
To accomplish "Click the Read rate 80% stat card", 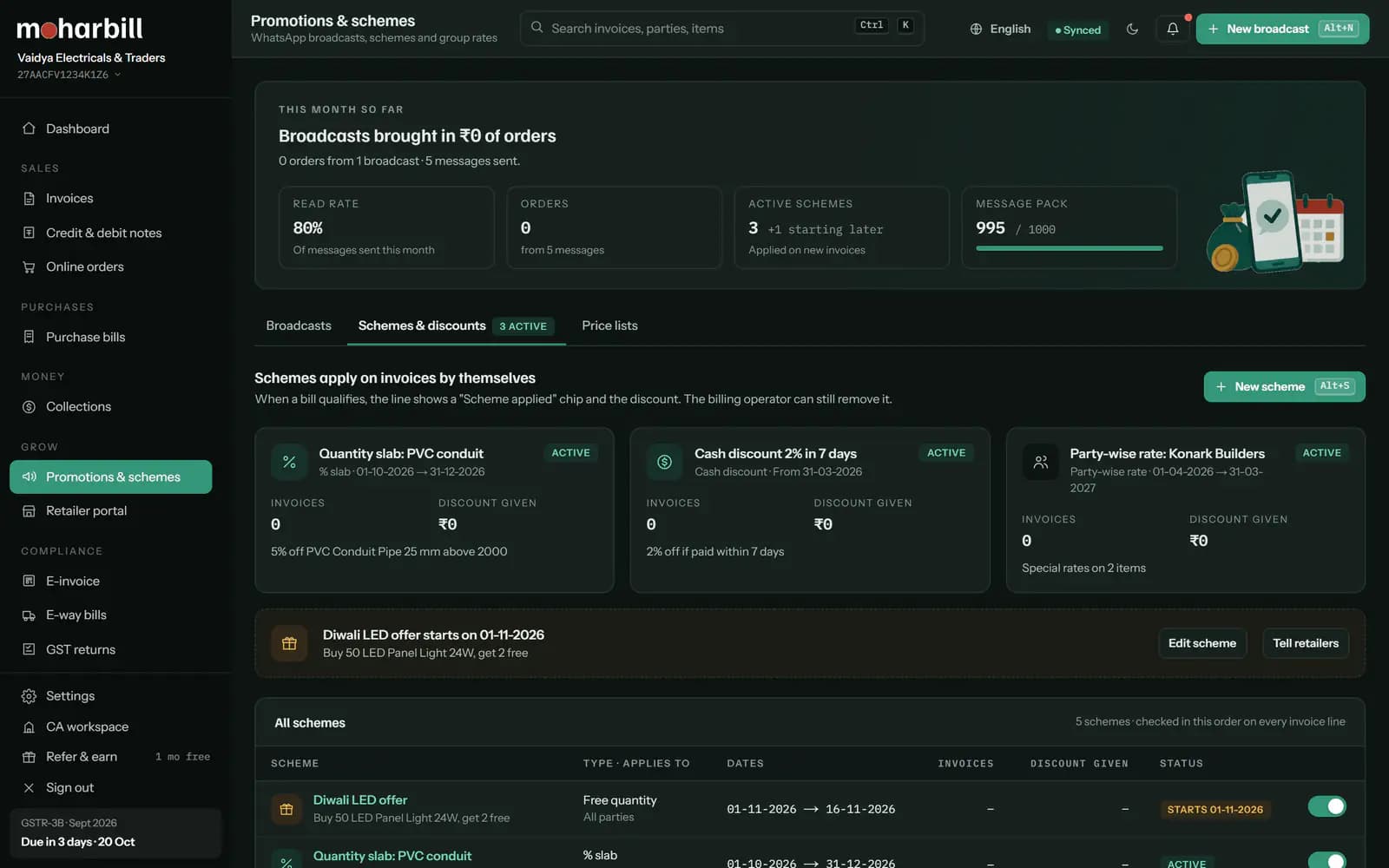I will 386,227.
